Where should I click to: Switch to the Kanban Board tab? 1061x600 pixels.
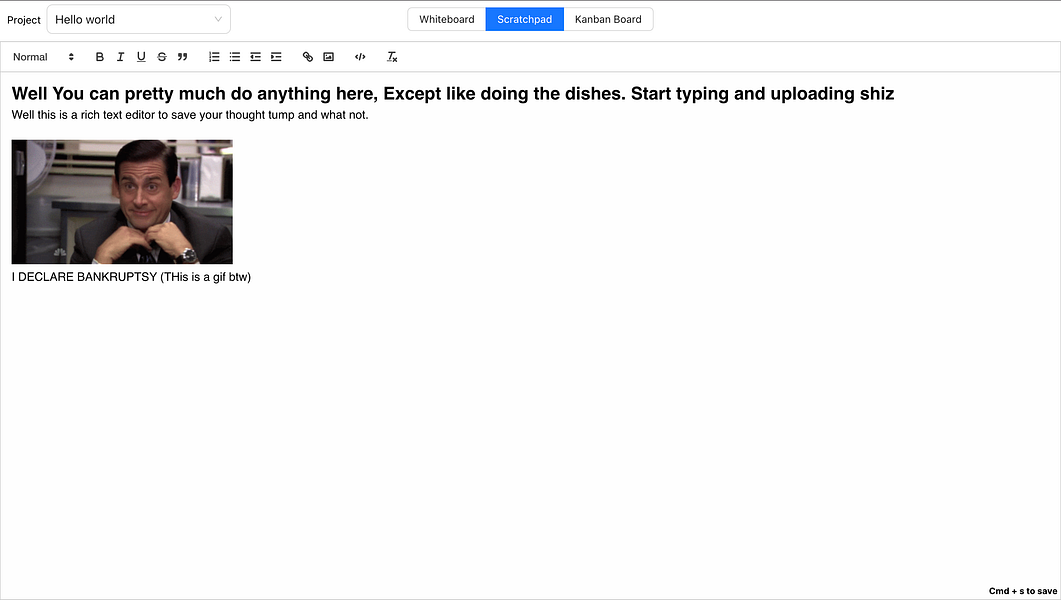tap(608, 19)
